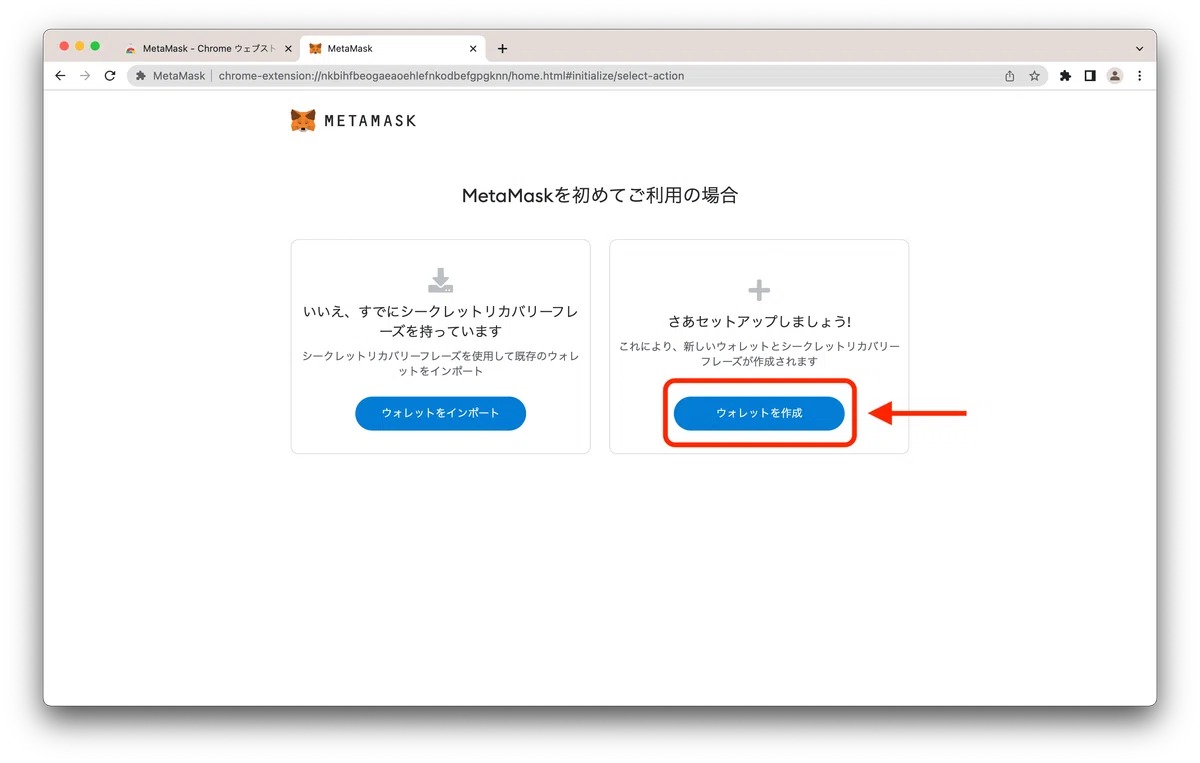Image resolution: width=1200 pixels, height=763 pixels.
Task: Go back with the browser back arrow
Action: tap(60, 76)
